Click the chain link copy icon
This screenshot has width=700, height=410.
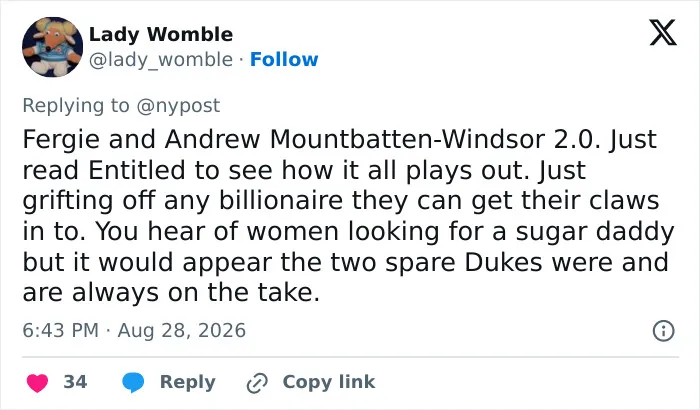(257, 383)
